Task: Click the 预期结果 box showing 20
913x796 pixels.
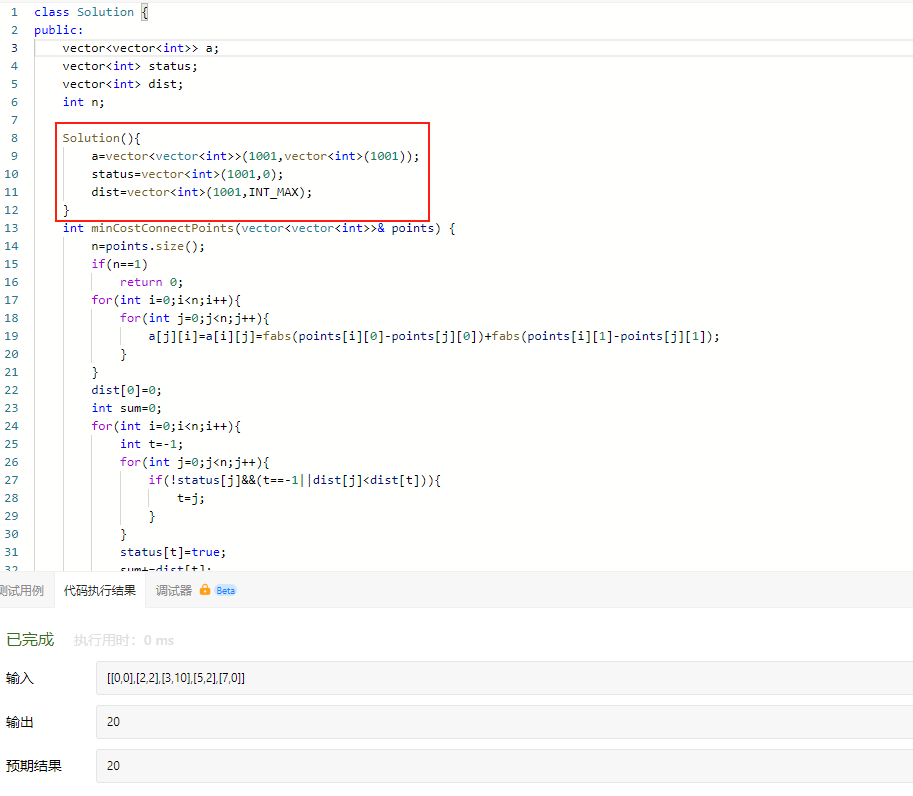Action: click(x=504, y=766)
